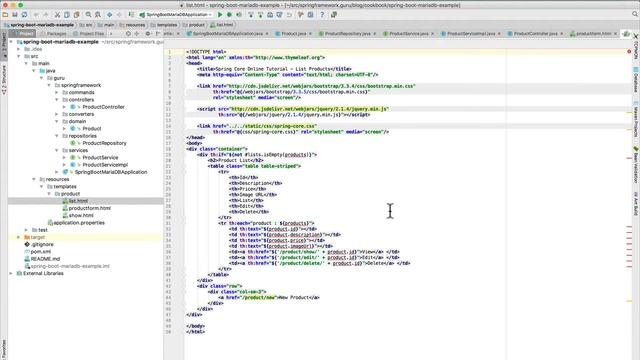Click the Redo toolbar icon
The width and height of the screenshot is (640, 360).
tap(46, 15)
